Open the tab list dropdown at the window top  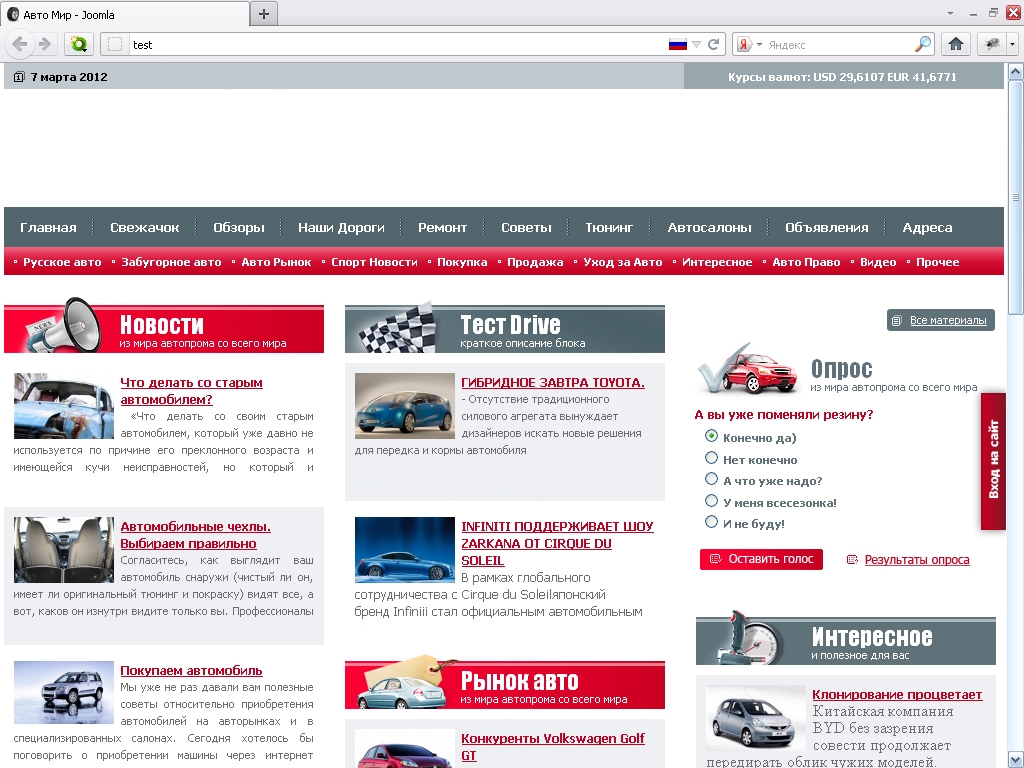tap(950, 13)
